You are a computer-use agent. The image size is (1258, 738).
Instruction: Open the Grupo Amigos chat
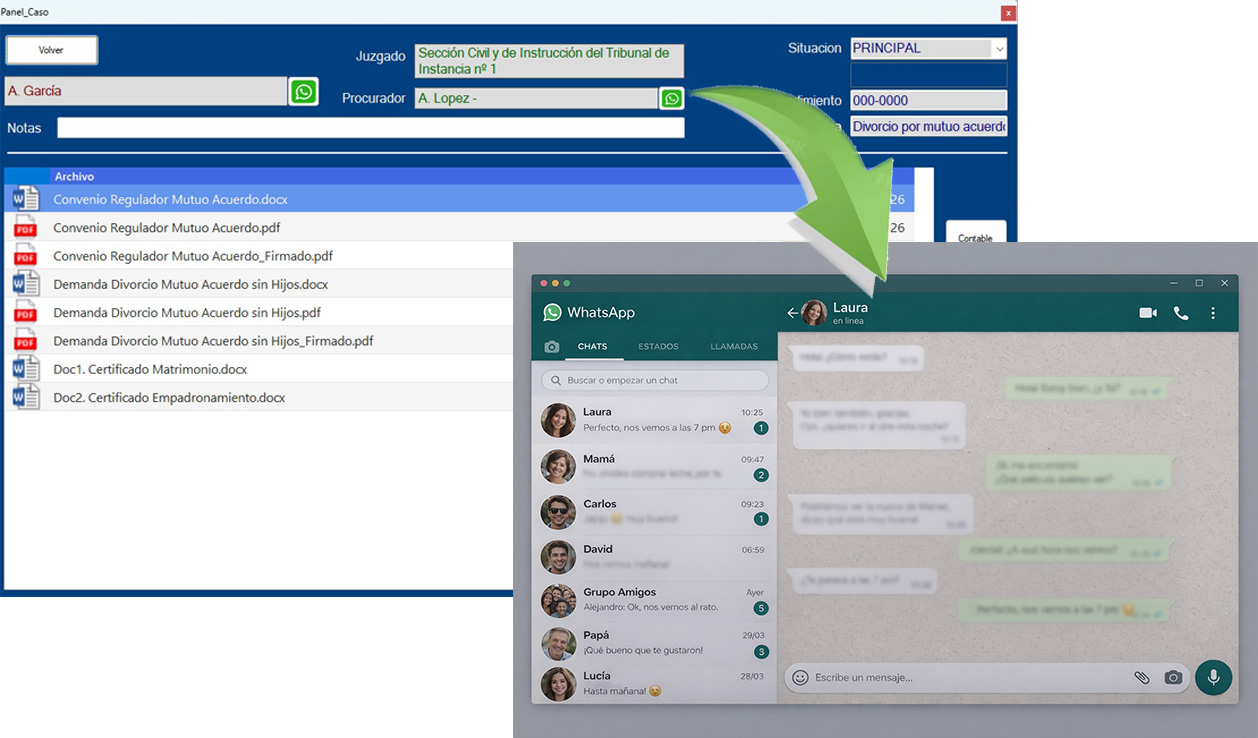click(x=653, y=600)
